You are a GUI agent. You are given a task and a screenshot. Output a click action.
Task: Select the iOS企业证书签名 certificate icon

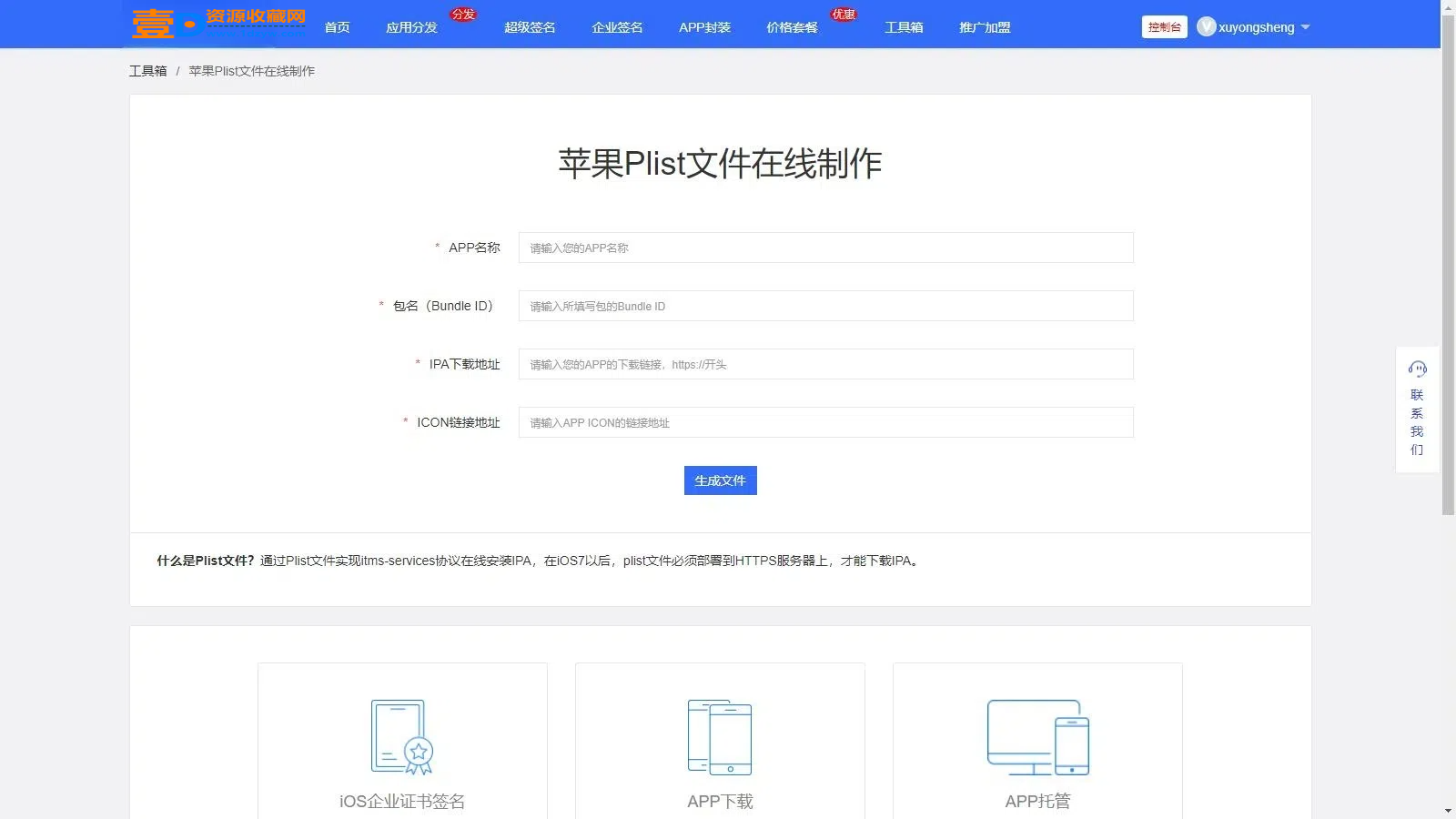(401, 737)
